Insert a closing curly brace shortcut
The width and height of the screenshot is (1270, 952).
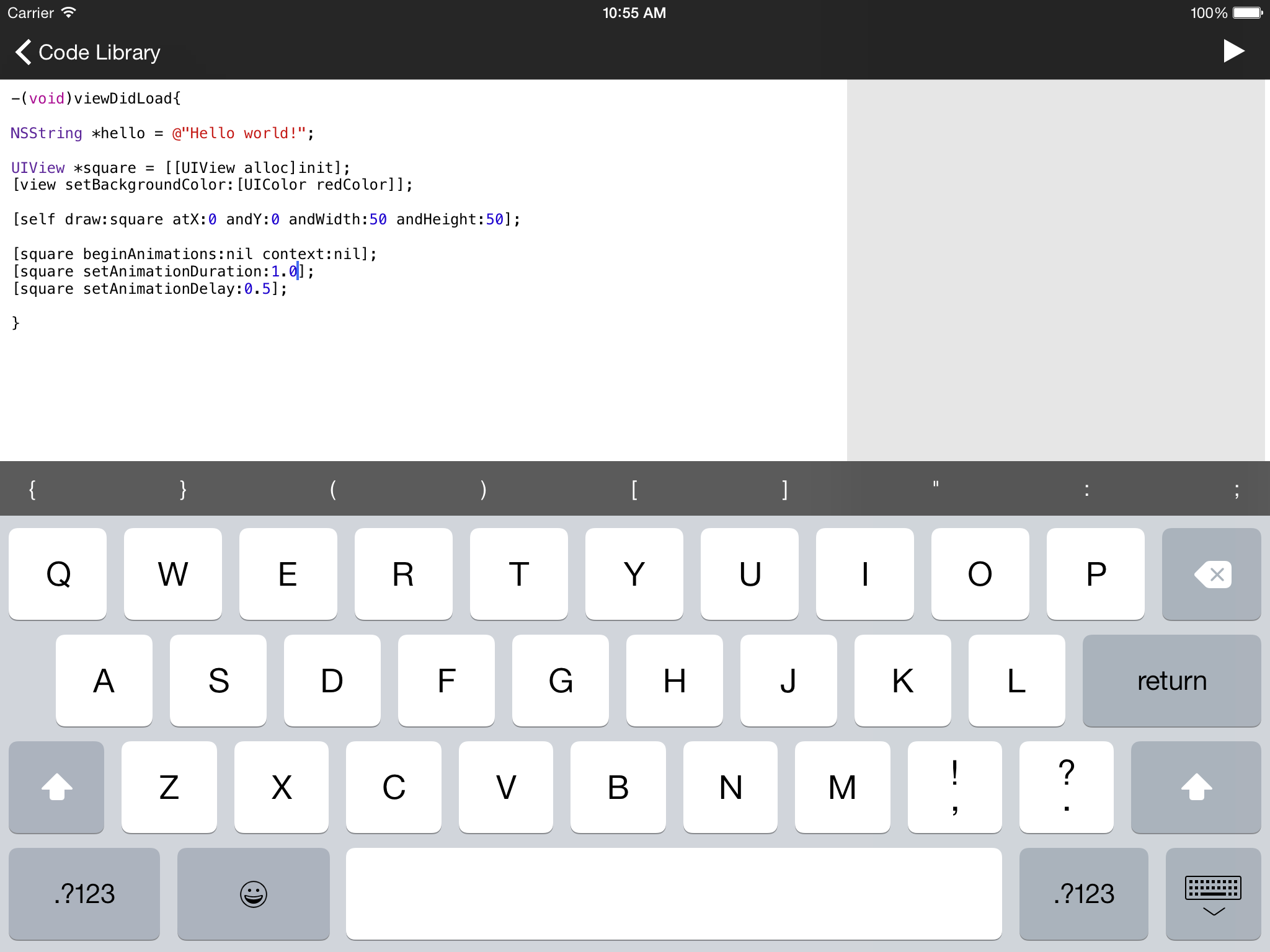click(183, 490)
